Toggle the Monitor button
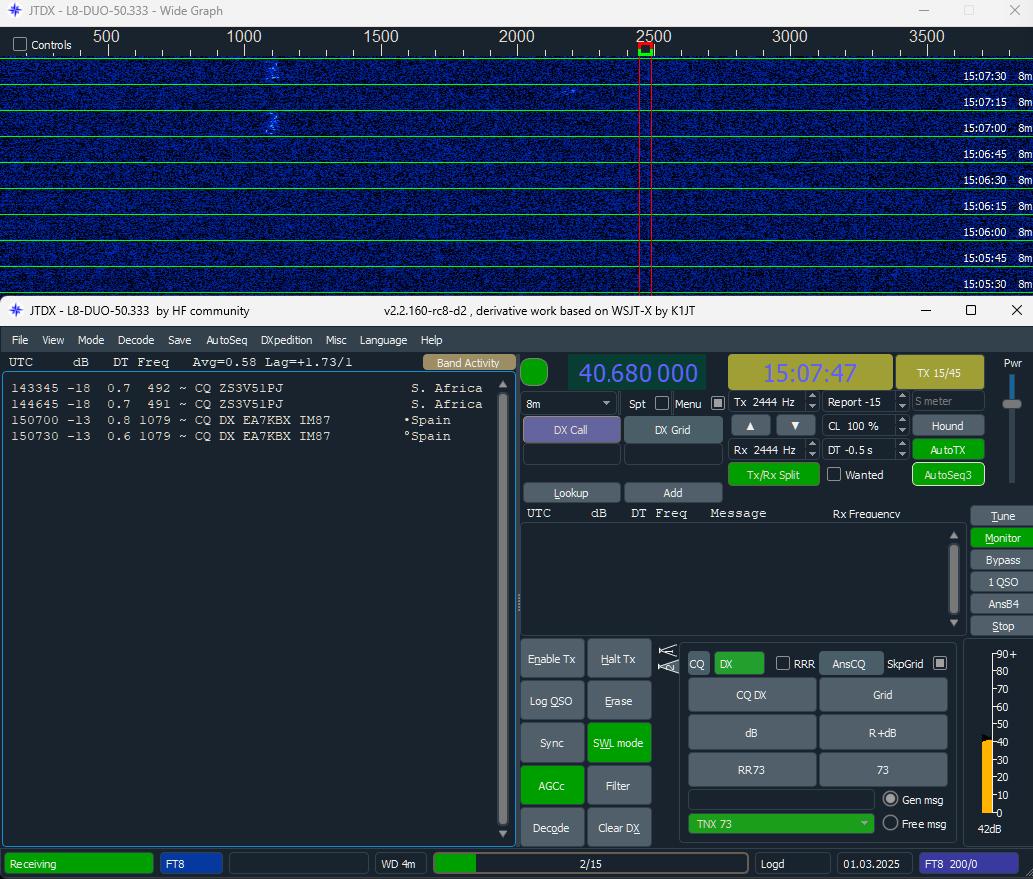The width and height of the screenshot is (1033, 879). point(1003,538)
